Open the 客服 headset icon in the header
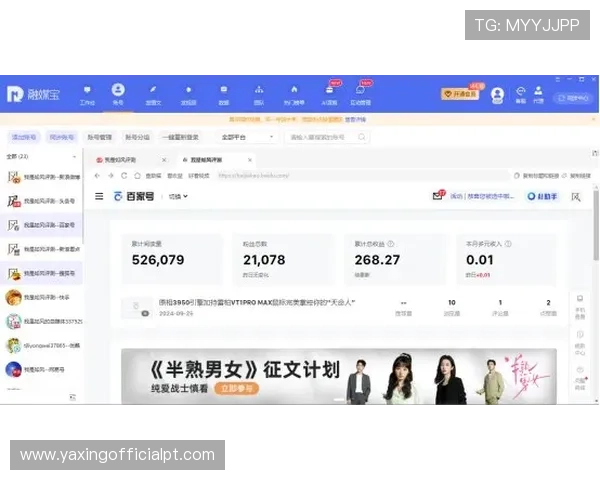The height and width of the screenshot is (480, 600). point(520,91)
